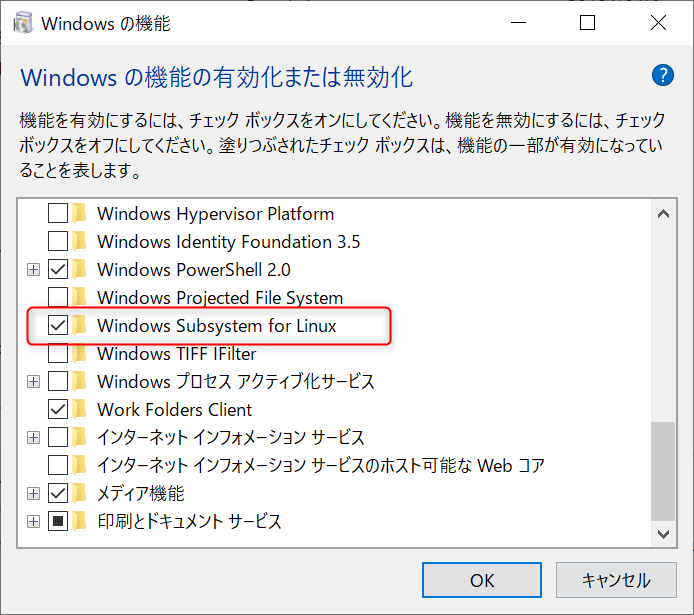Confirm changes with OK button
The height and width of the screenshot is (615, 694).
(482, 580)
